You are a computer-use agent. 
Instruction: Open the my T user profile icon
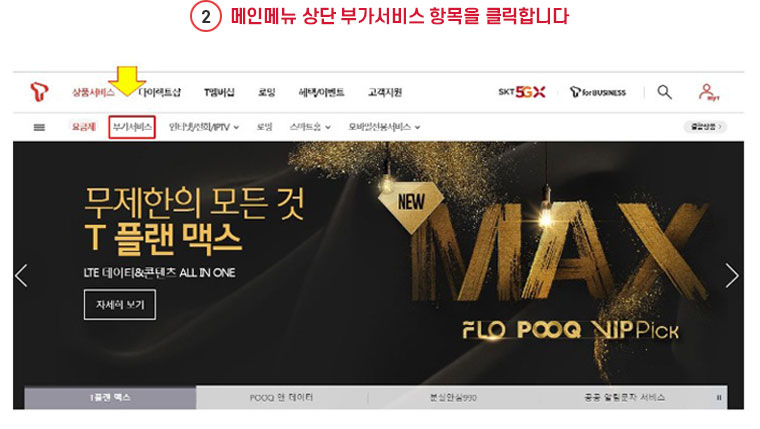pyautogui.click(x=708, y=92)
